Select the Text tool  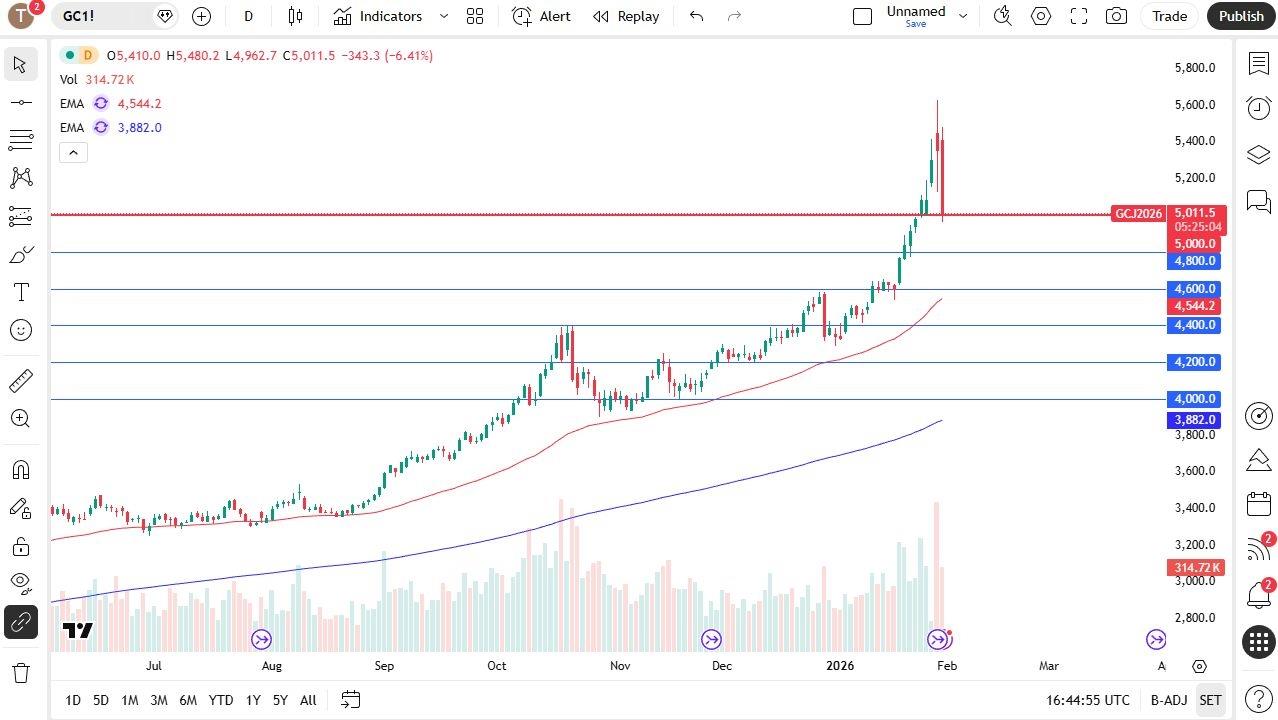coord(20,292)
